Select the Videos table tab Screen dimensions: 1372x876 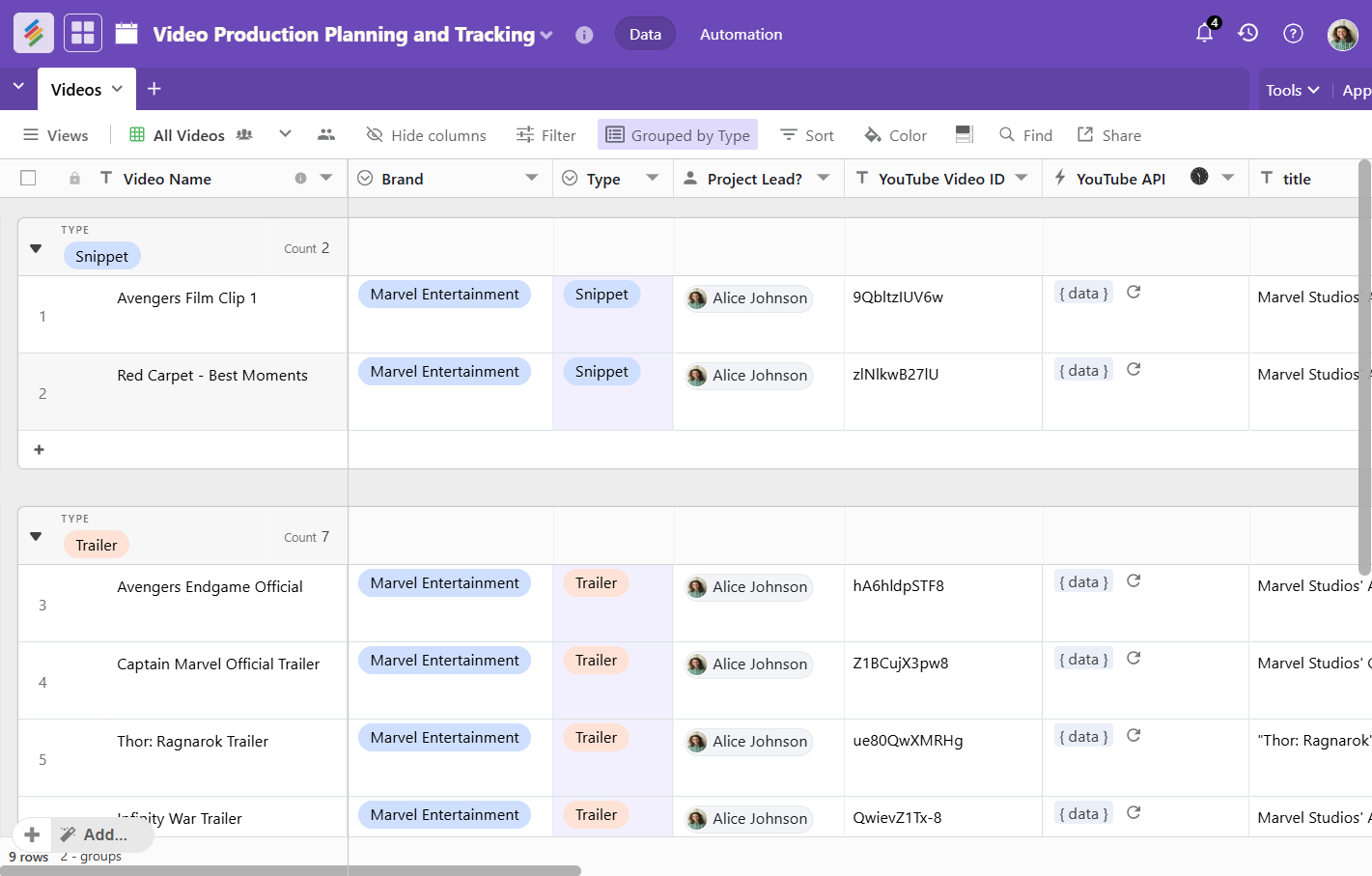click(x=76, y=90)
